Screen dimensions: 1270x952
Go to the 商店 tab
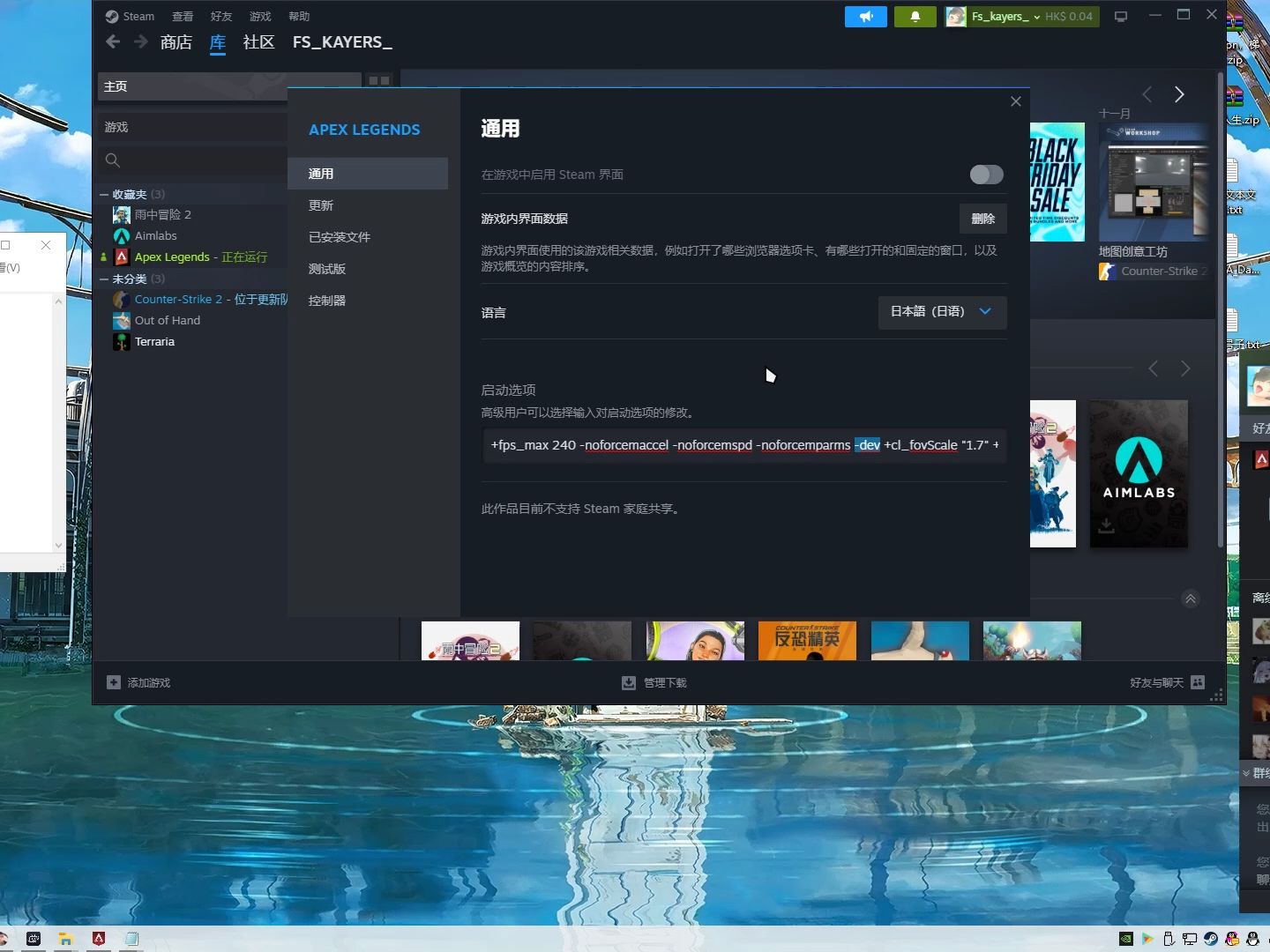[176, 41]
